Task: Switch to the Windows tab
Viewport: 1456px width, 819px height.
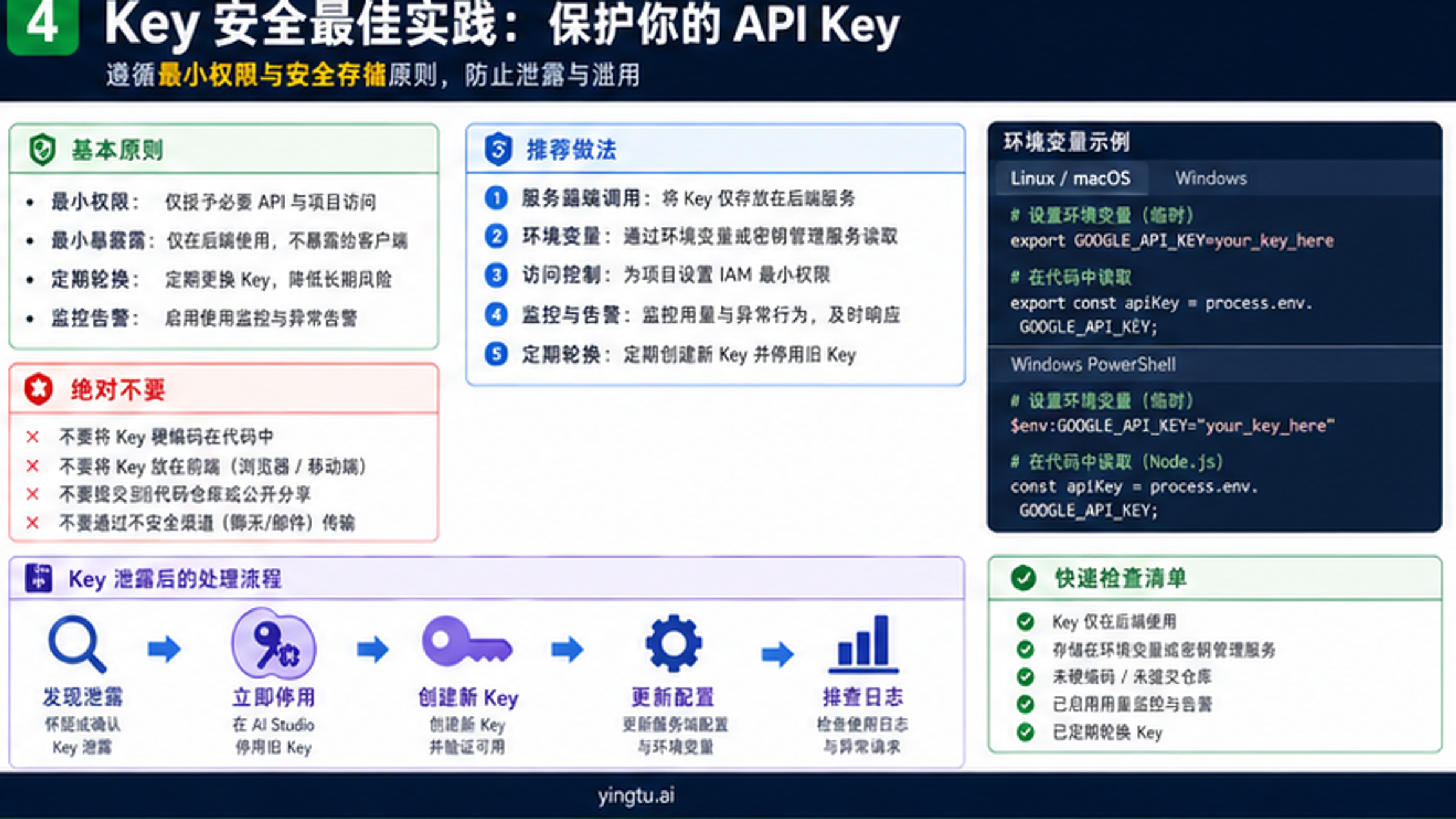Action: 1211,179
